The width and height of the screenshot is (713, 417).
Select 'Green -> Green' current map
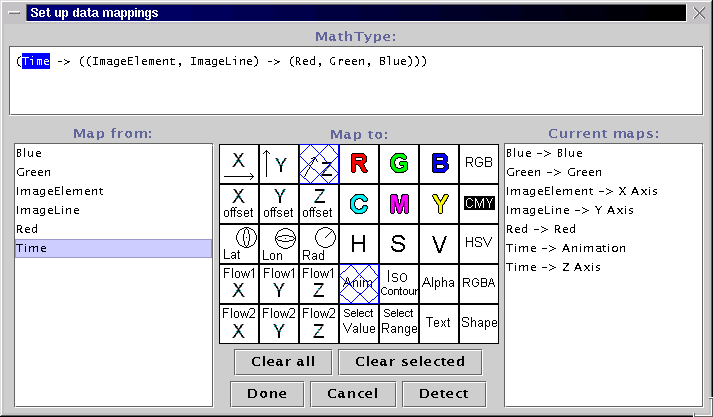603,172
